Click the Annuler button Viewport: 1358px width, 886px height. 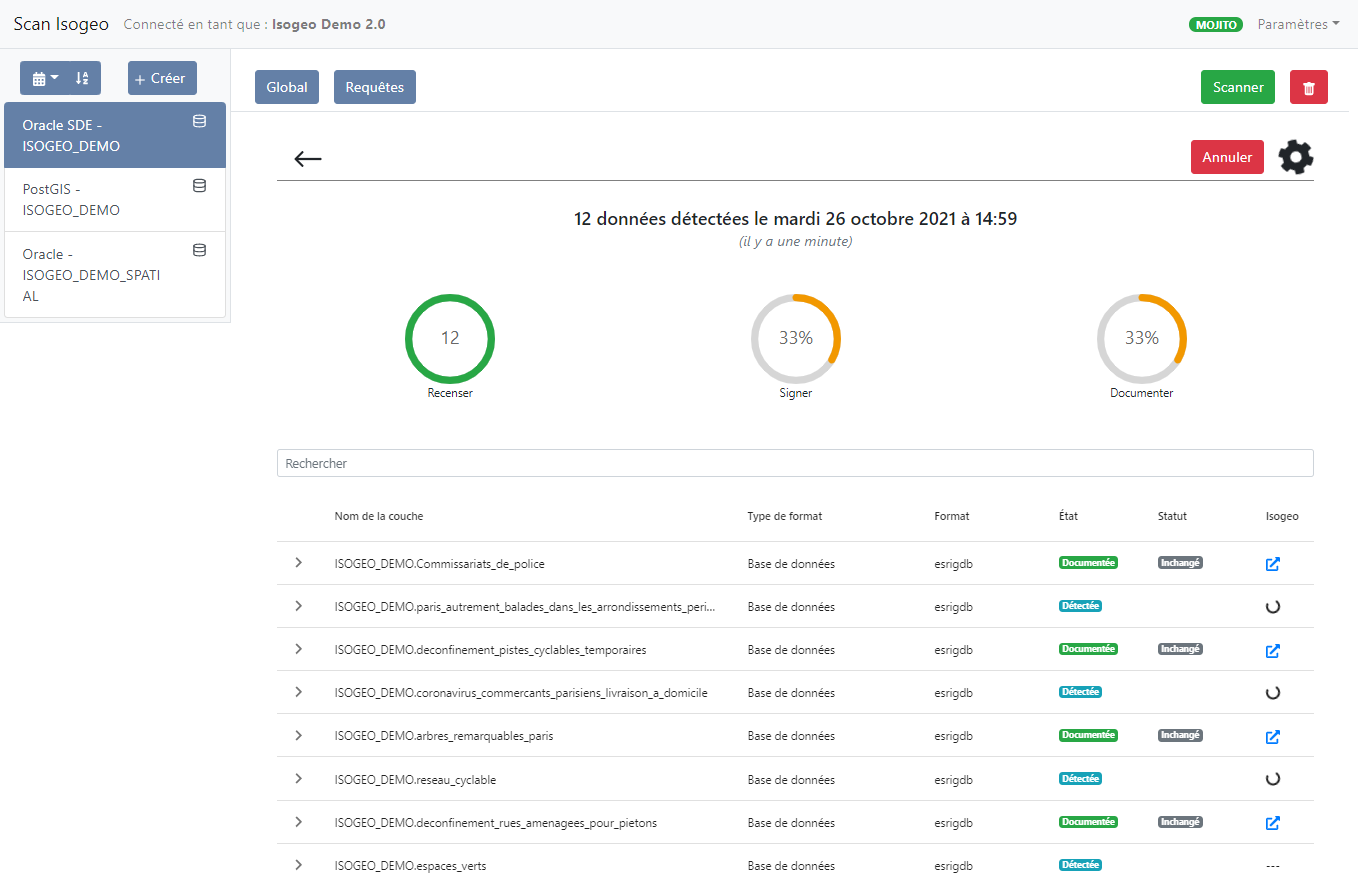tap(1227, 157)
